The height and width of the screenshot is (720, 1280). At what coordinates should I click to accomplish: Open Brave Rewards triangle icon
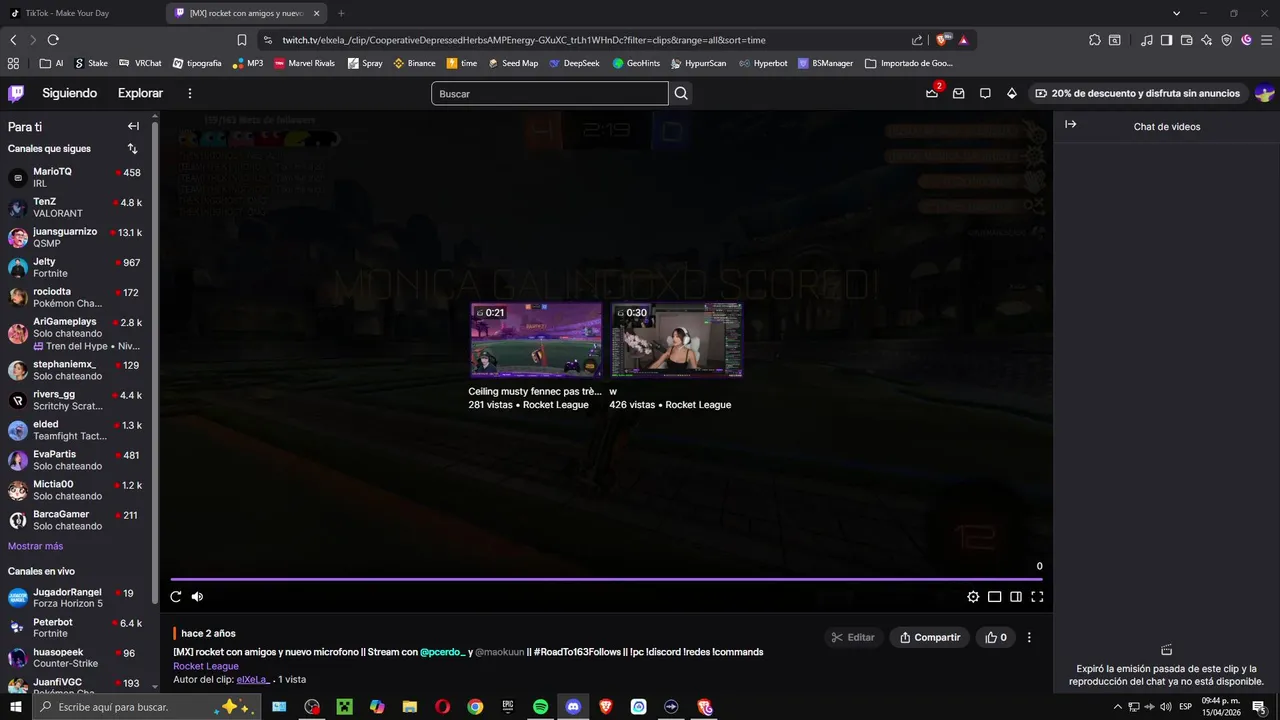click(964, 40)
